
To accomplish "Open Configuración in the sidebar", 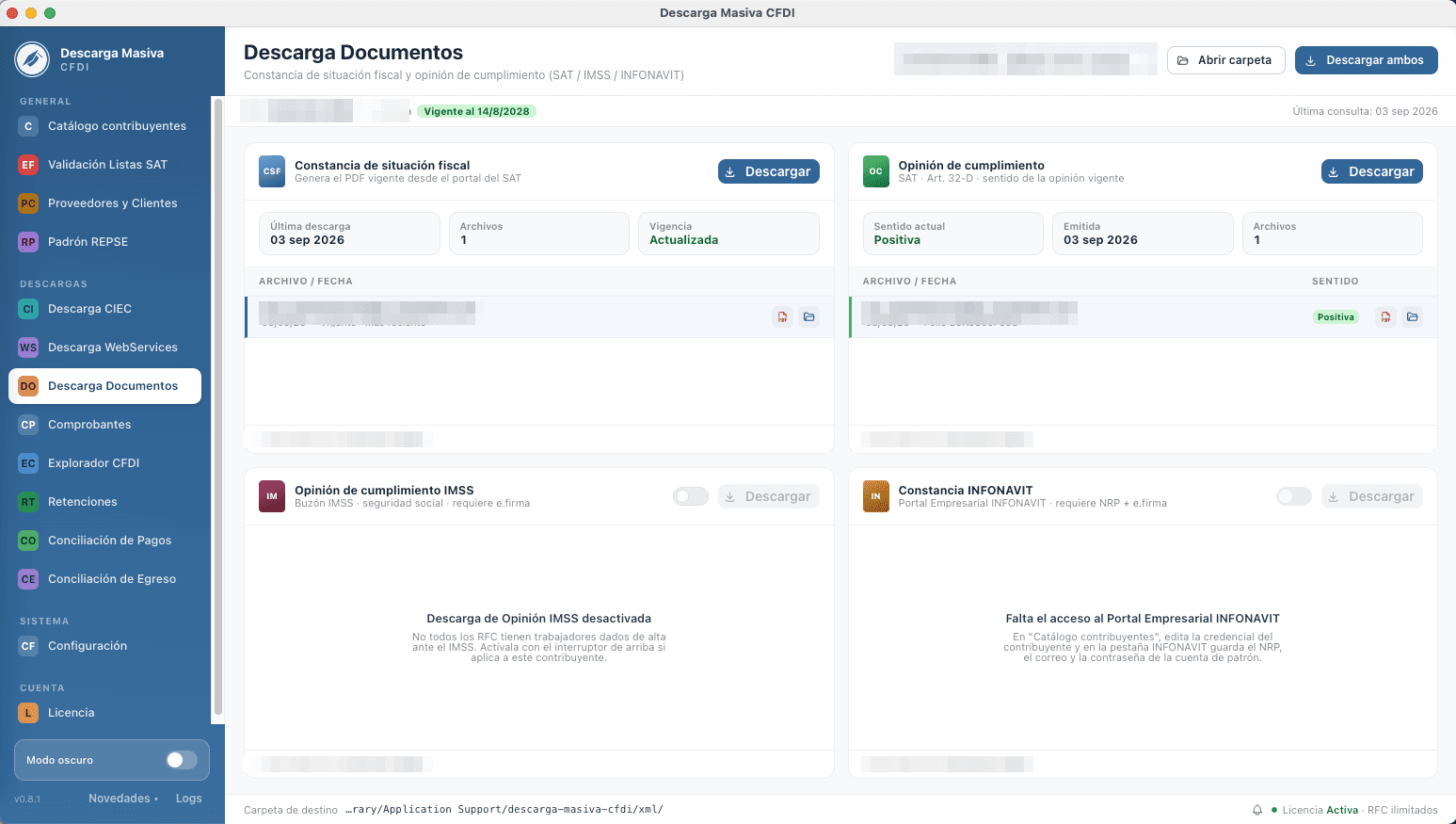I will [x=104, y=646].
